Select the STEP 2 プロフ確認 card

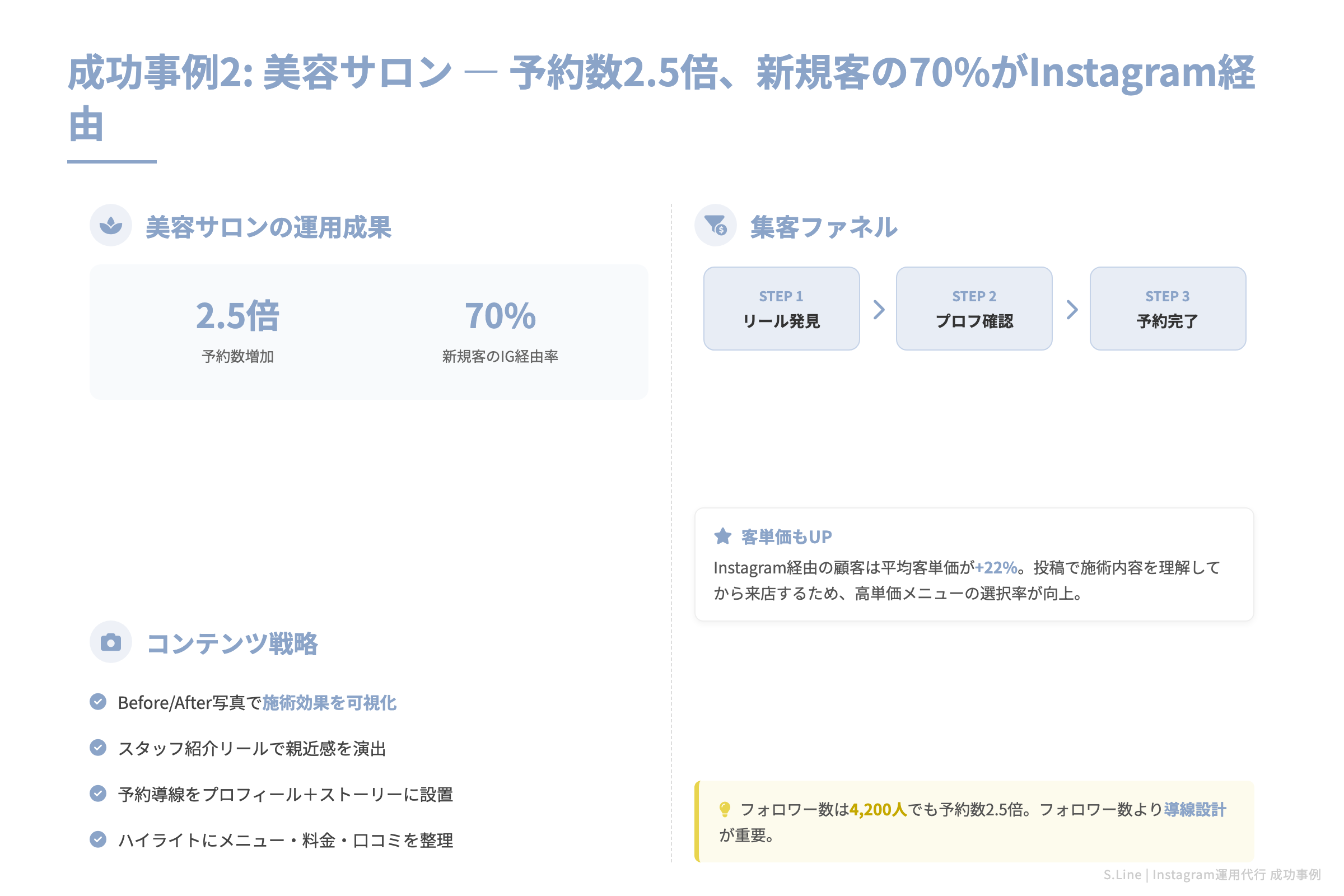[974, 309]
